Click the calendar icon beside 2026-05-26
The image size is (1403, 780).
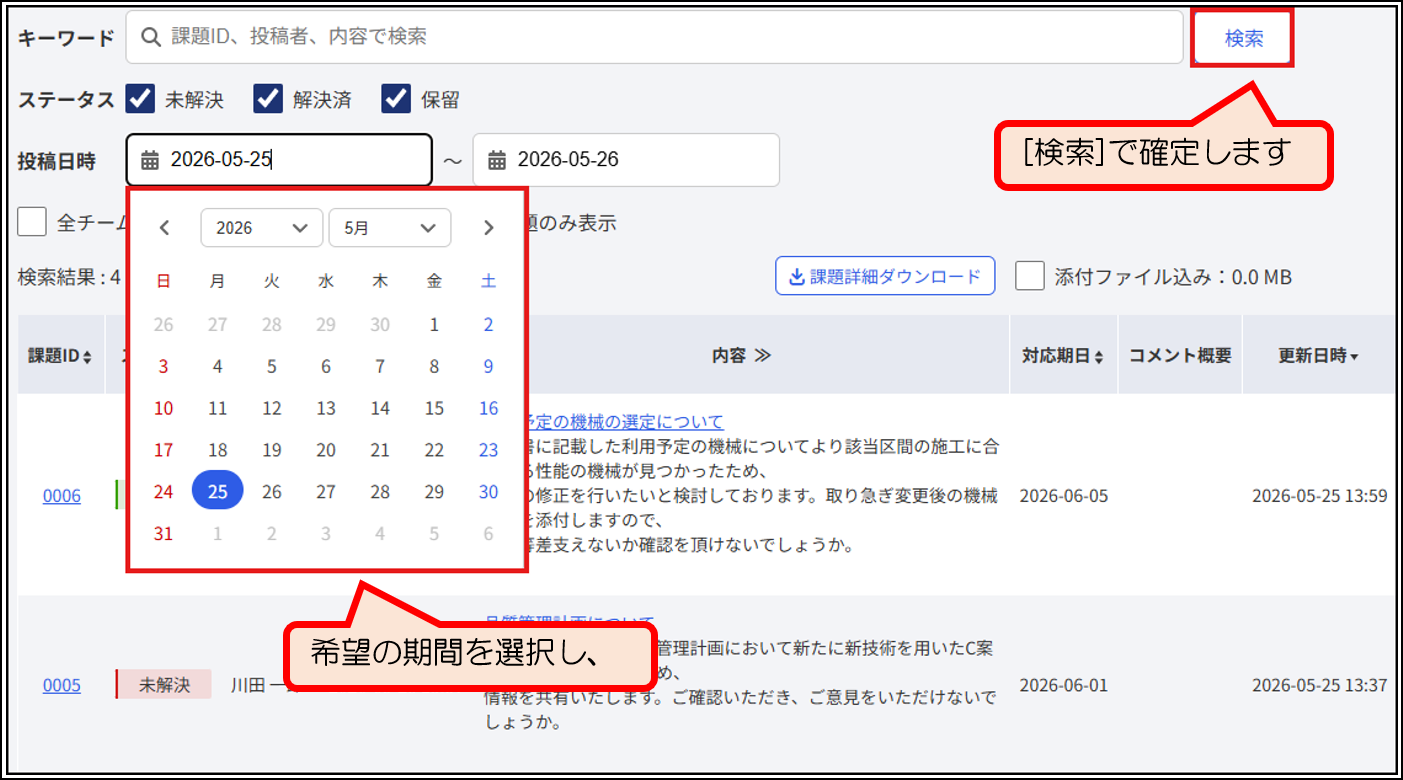click(496, 160)
